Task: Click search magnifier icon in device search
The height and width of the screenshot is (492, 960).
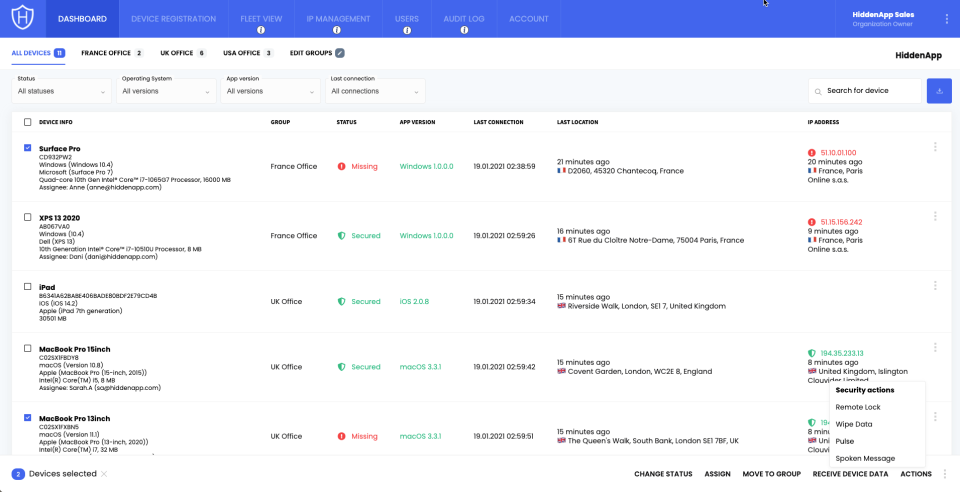Action: click(x=818, y=92)
